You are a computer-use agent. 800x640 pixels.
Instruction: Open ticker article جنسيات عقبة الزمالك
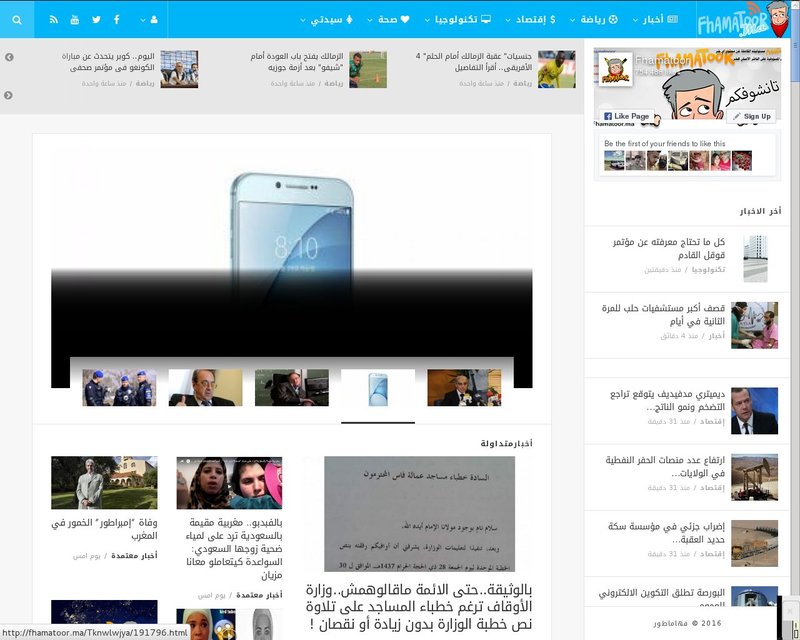pyautogui.click(x=473, y=62)
